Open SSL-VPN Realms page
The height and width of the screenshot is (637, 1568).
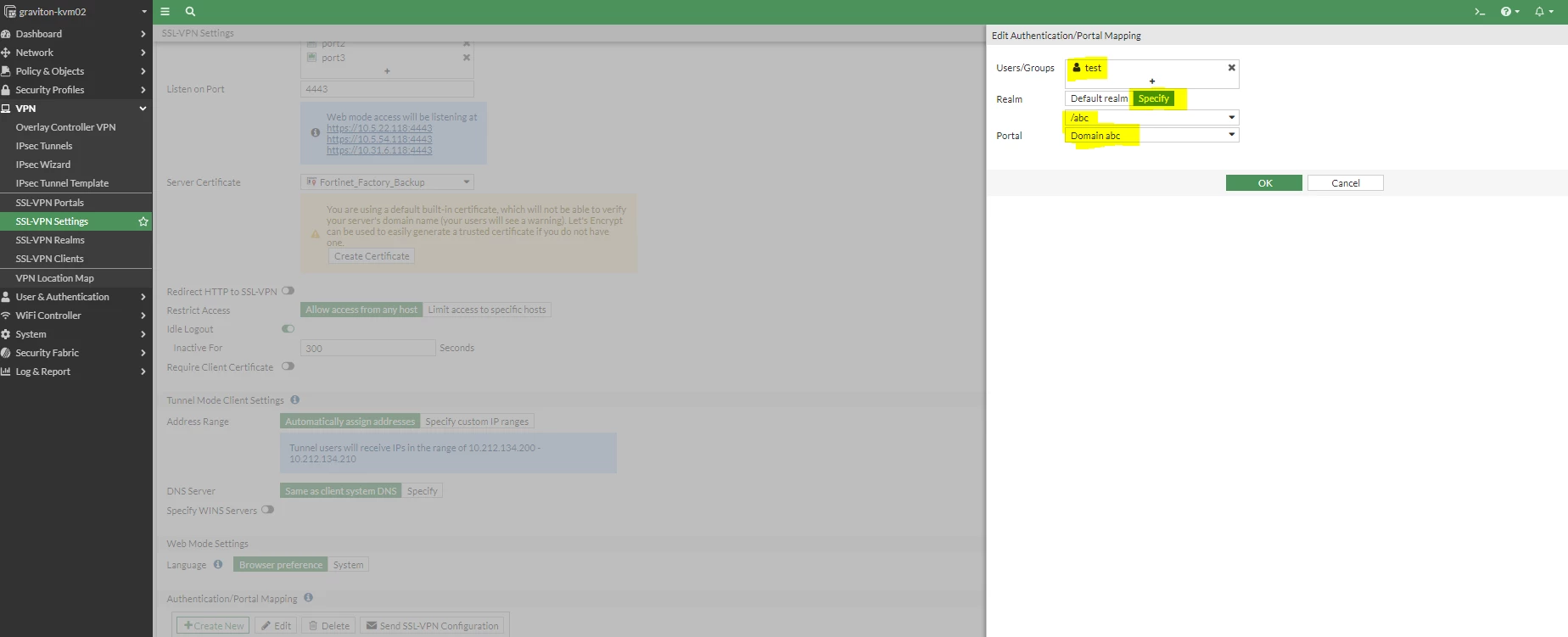(x=49, y=240)
